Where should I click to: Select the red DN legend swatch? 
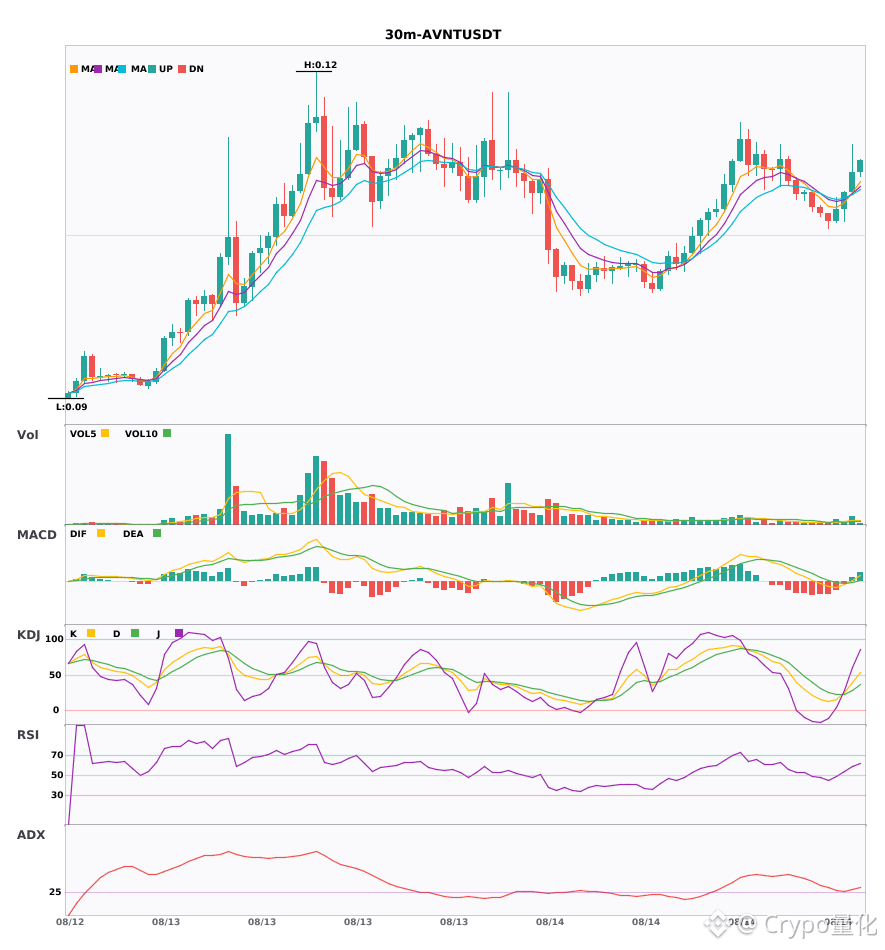(182, 69)
